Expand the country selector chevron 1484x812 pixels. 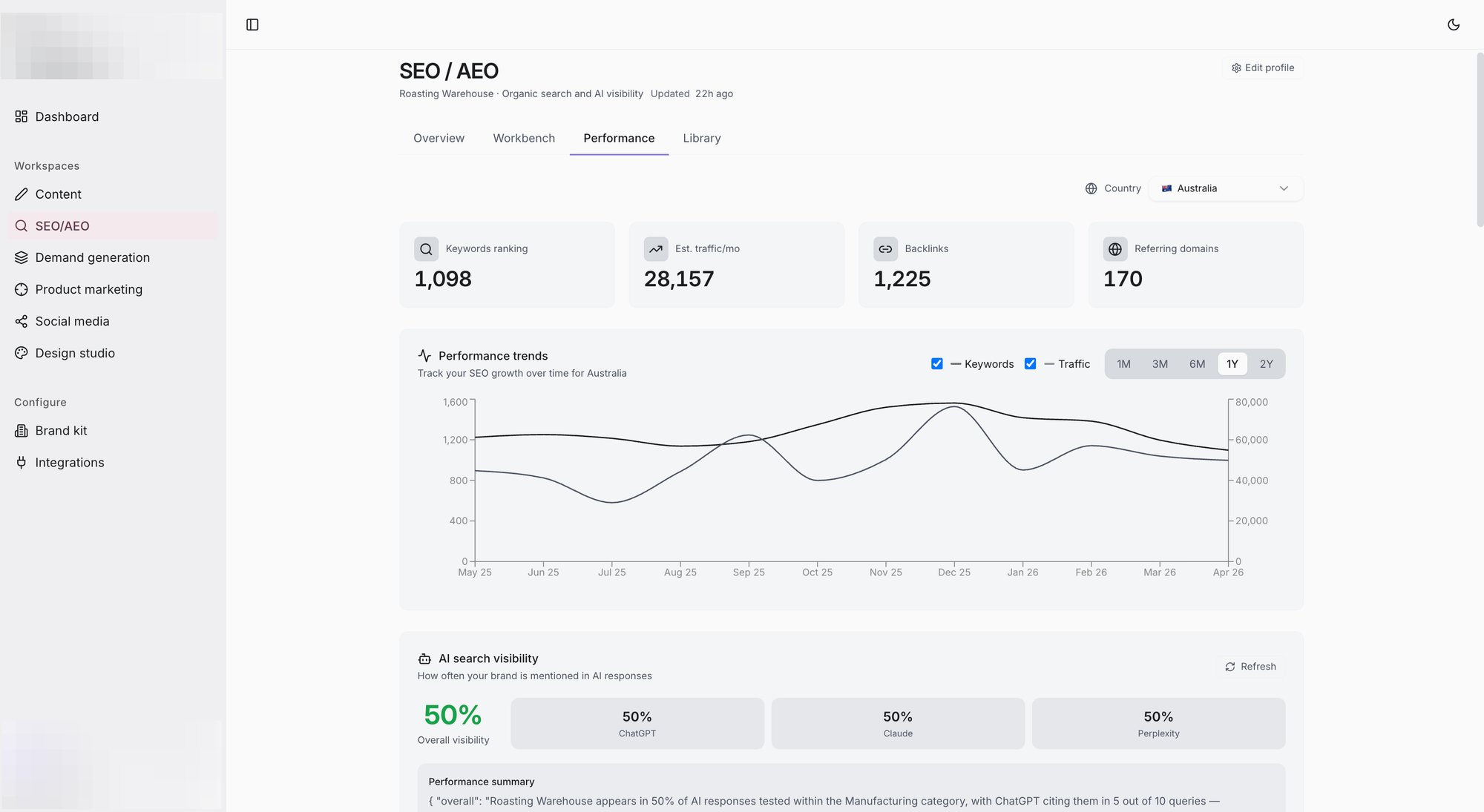1284,188
